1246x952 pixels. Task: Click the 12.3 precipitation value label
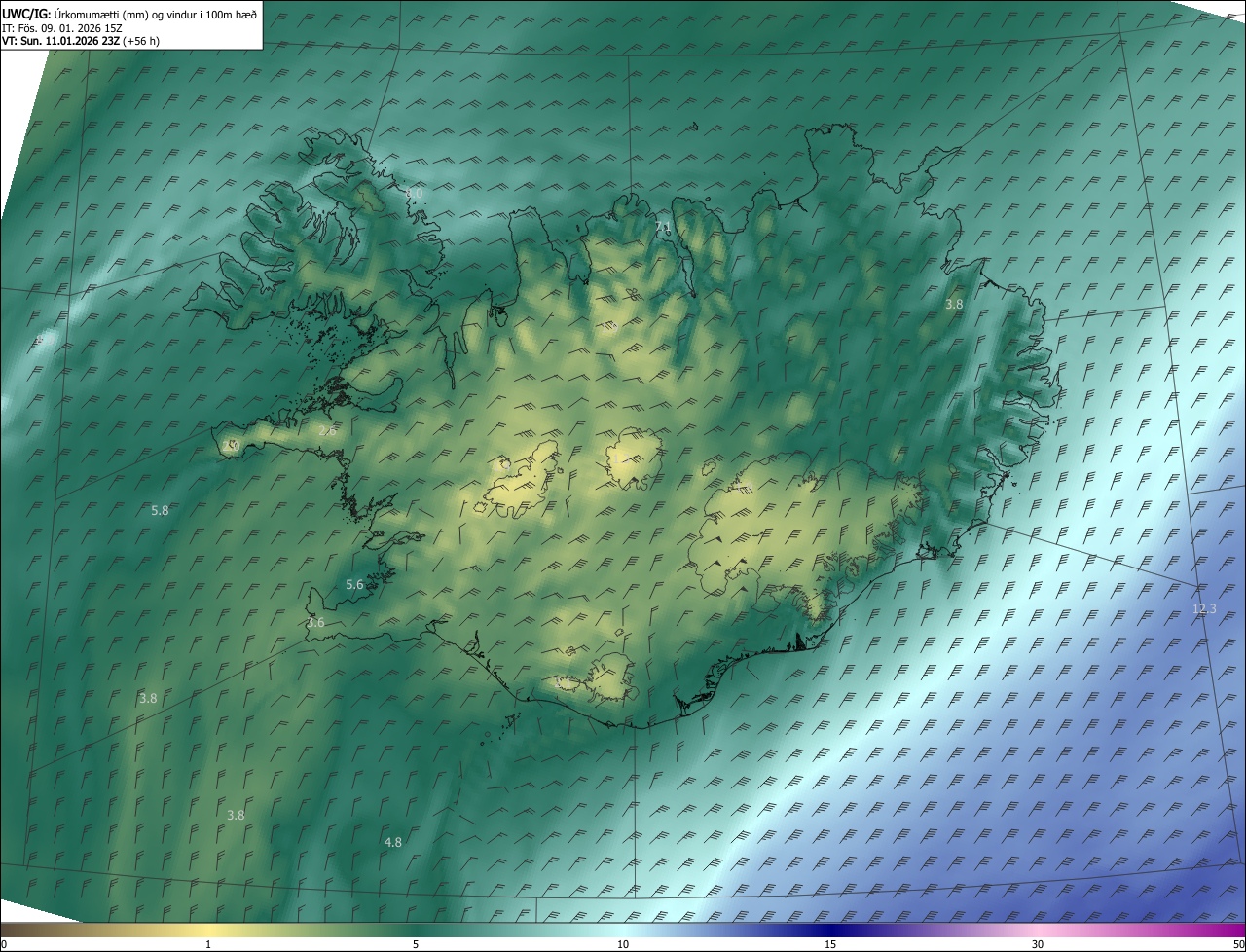coord(1204,608)
